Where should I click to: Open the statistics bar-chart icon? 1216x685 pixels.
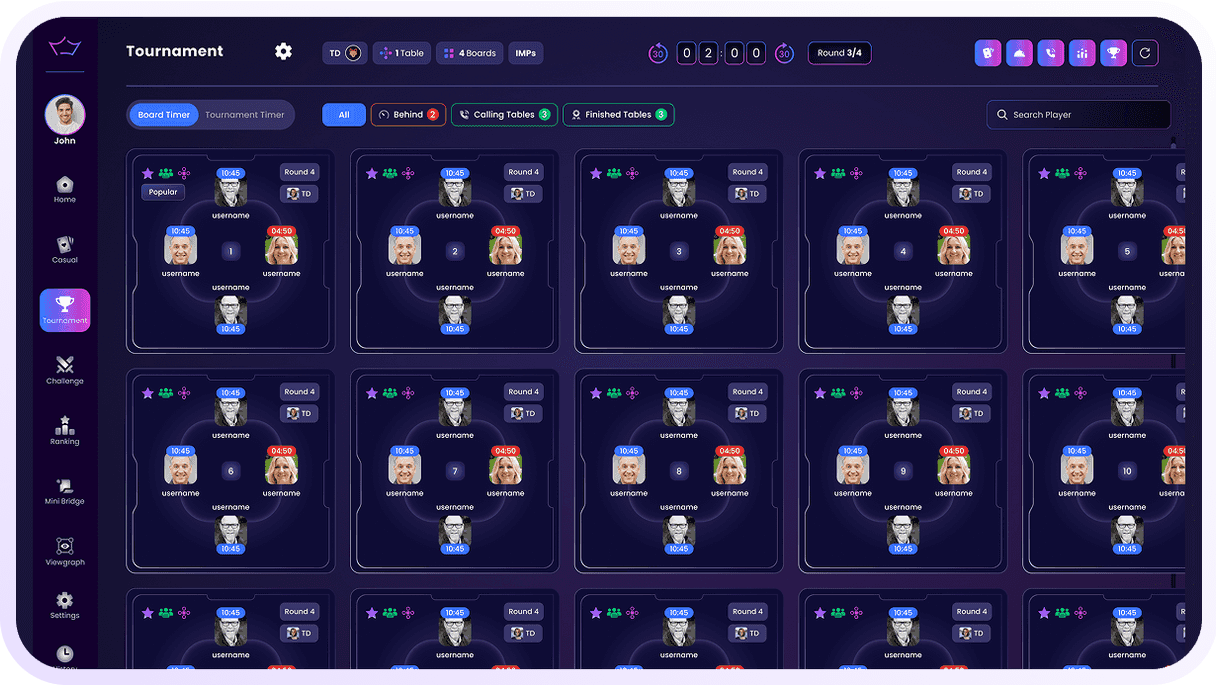1081,52
